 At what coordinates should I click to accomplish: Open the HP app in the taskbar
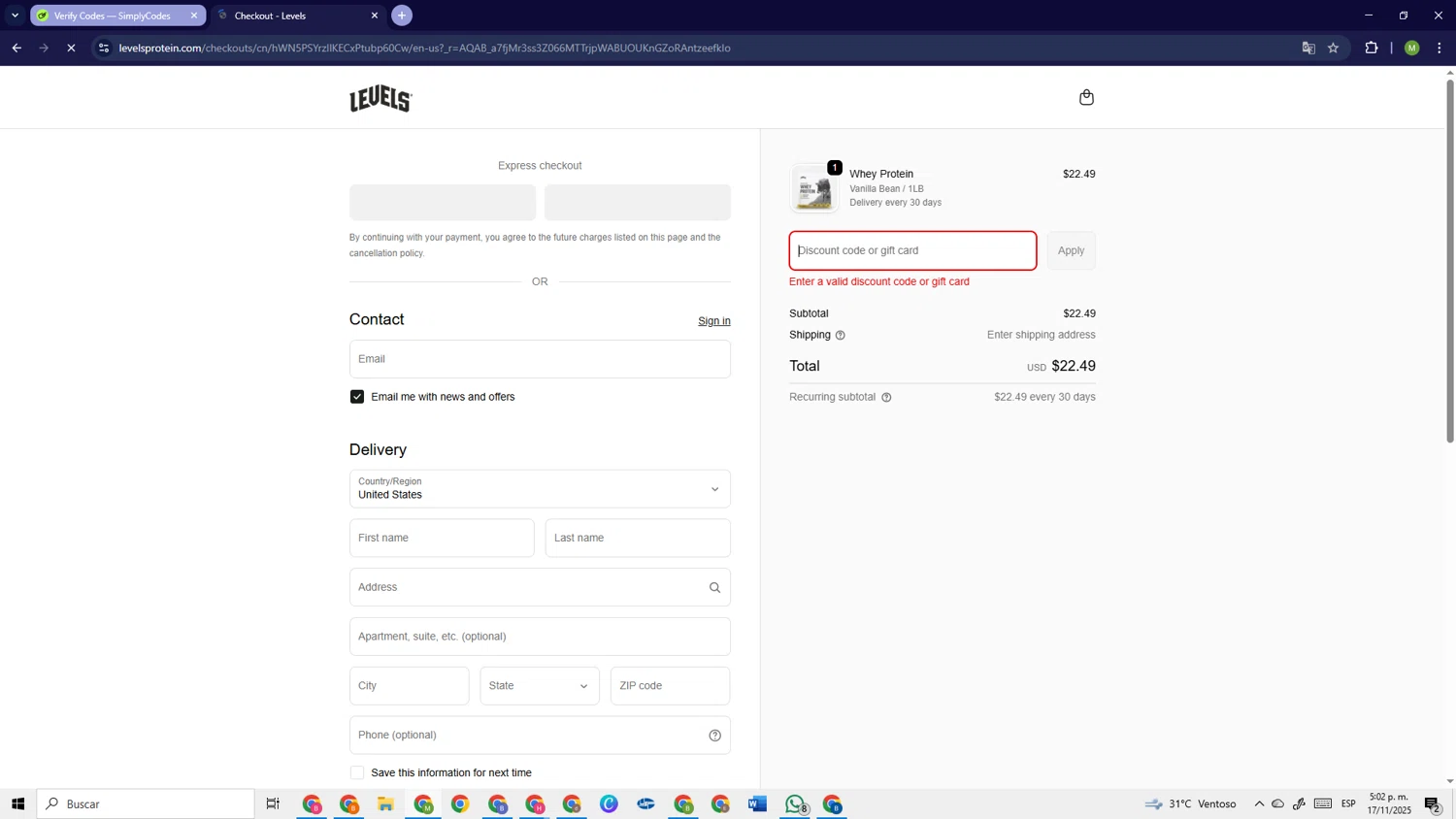coord(645,803)
